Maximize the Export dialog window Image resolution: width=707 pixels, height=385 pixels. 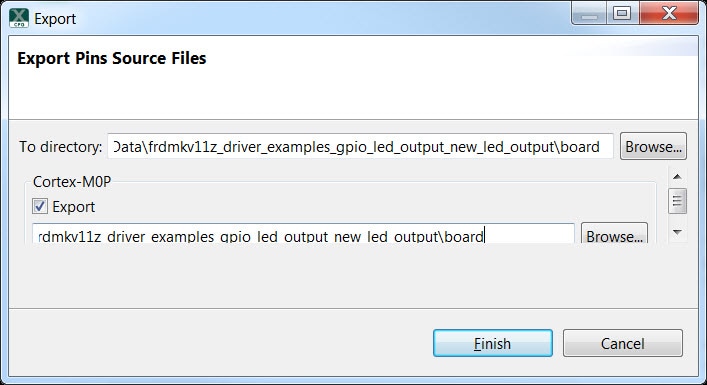coord(622,14)
